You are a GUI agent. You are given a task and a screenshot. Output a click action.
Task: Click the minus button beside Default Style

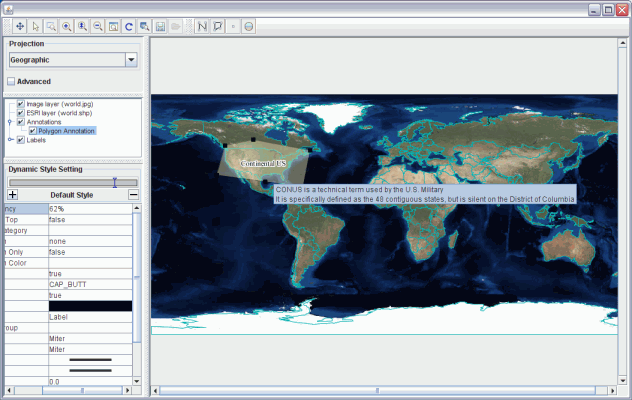click(x=133, y=194)
